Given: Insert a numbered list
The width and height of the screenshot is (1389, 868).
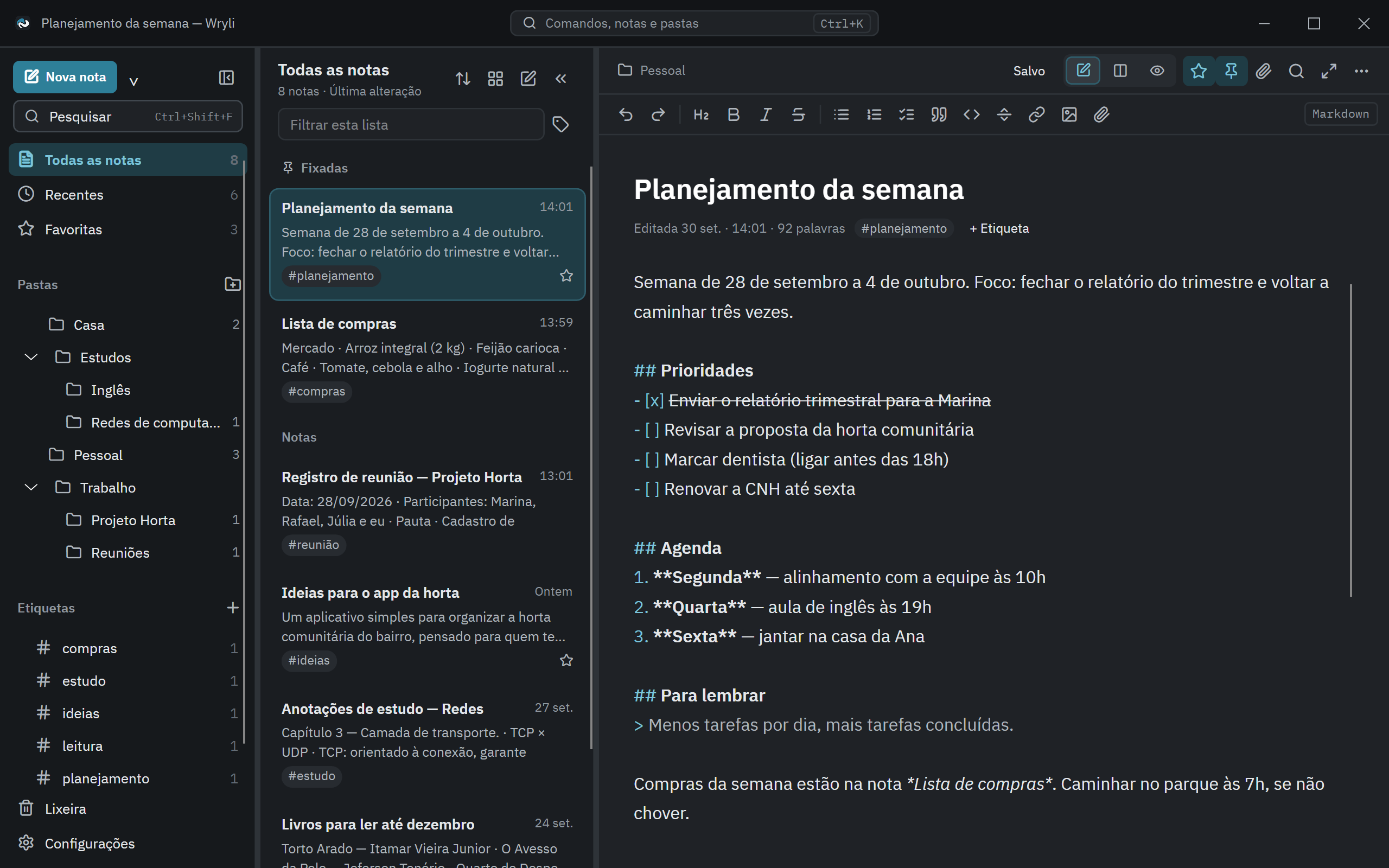Looking at the screenshot, I should (874, 115).
